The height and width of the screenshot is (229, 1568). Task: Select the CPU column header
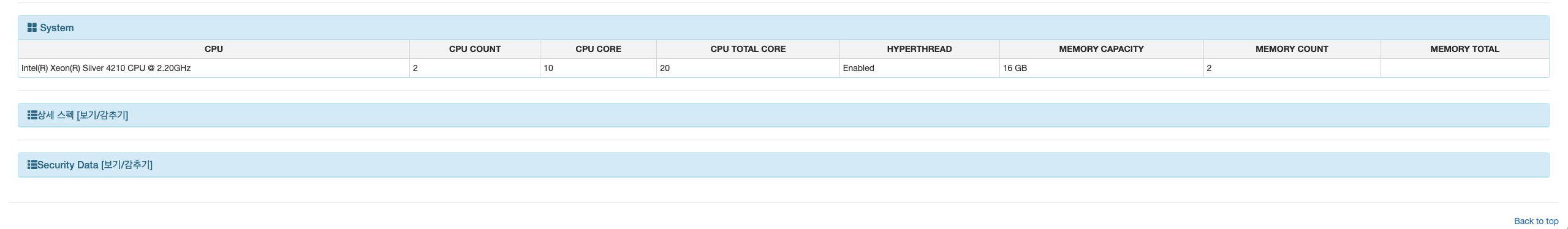point(214,49)
